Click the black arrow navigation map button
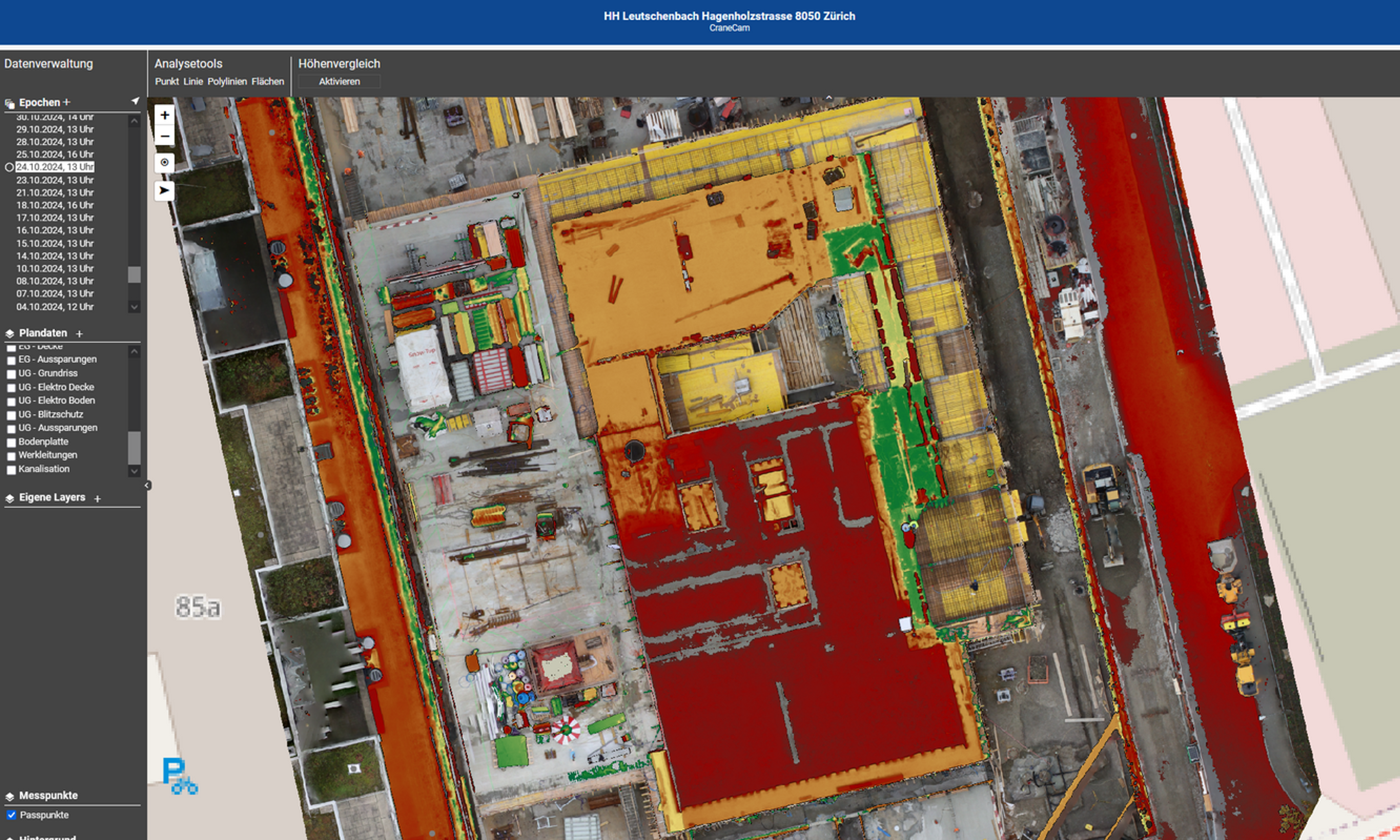This screenshot has height=840, width=1400. tap(164, 190)
